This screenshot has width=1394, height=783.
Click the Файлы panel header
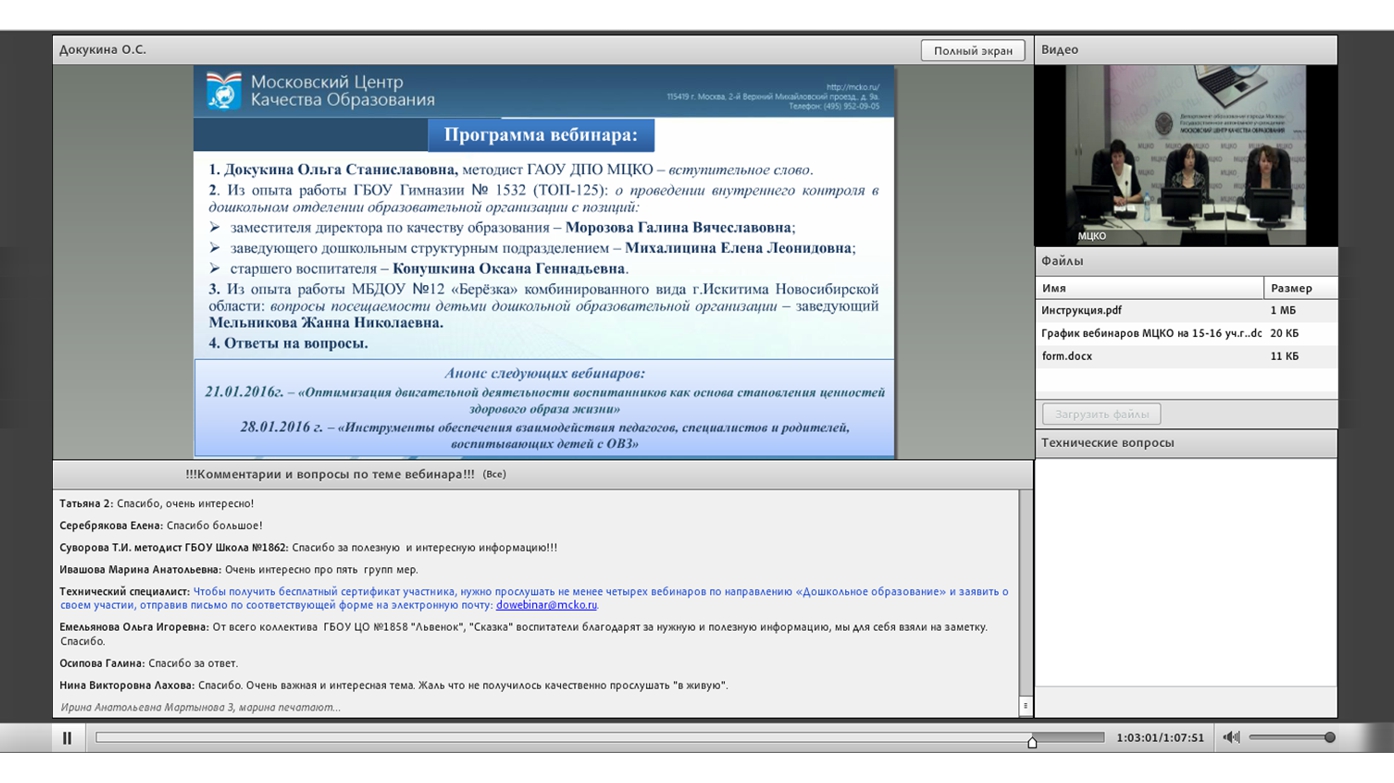(1186, 261)
